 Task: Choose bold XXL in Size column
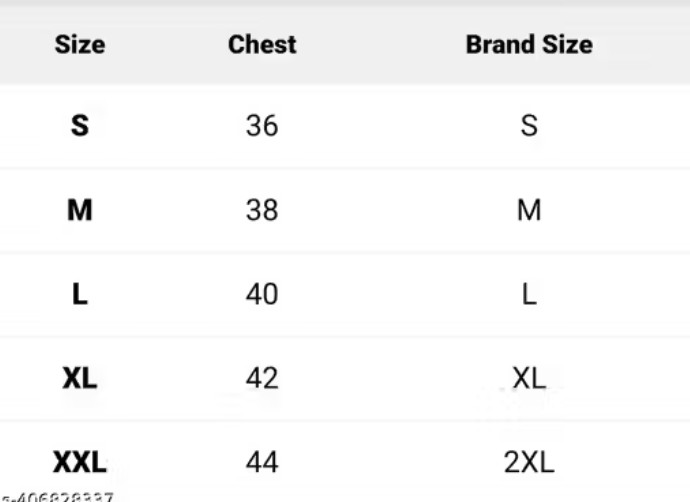pyautogui.click(x=79, y=462)
